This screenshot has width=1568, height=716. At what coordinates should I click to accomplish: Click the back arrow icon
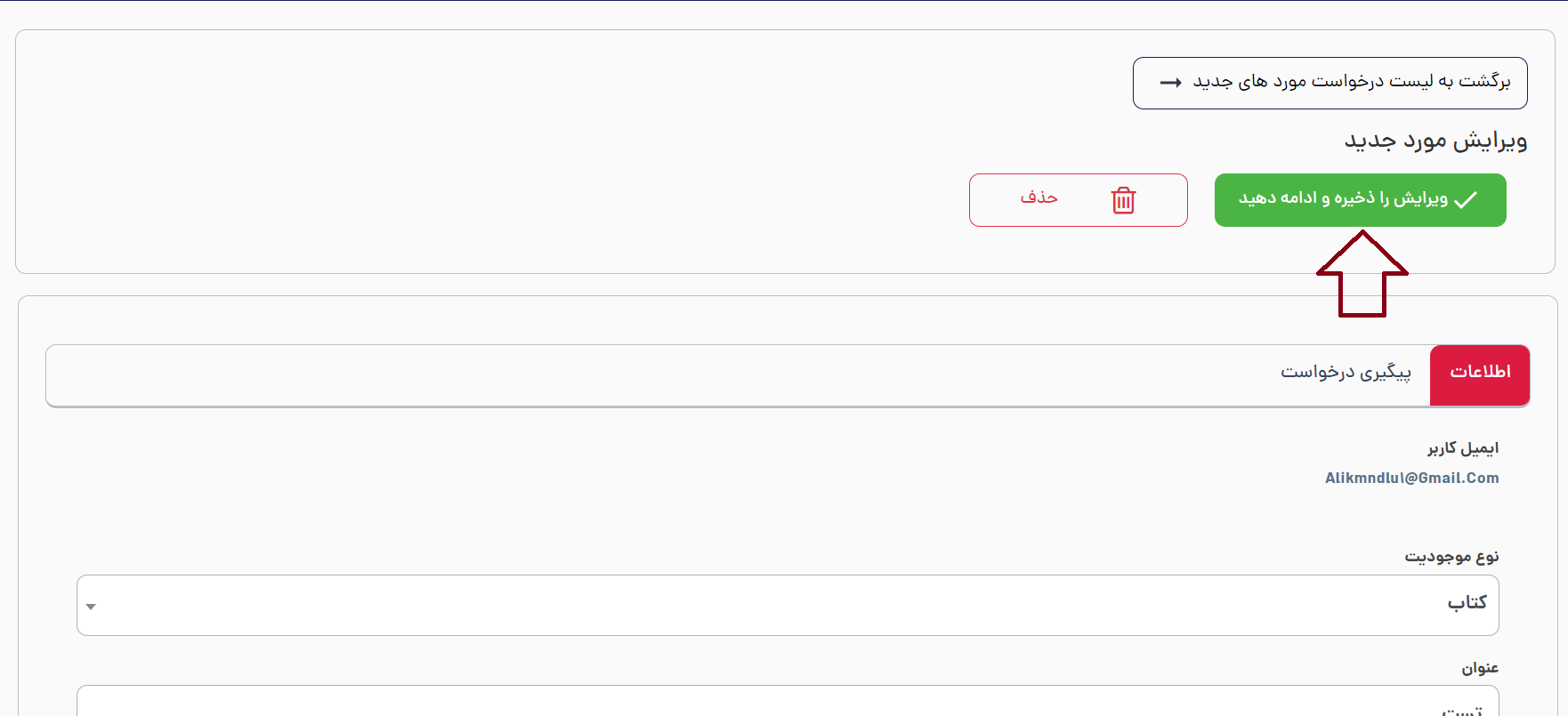click(1171, 83)
